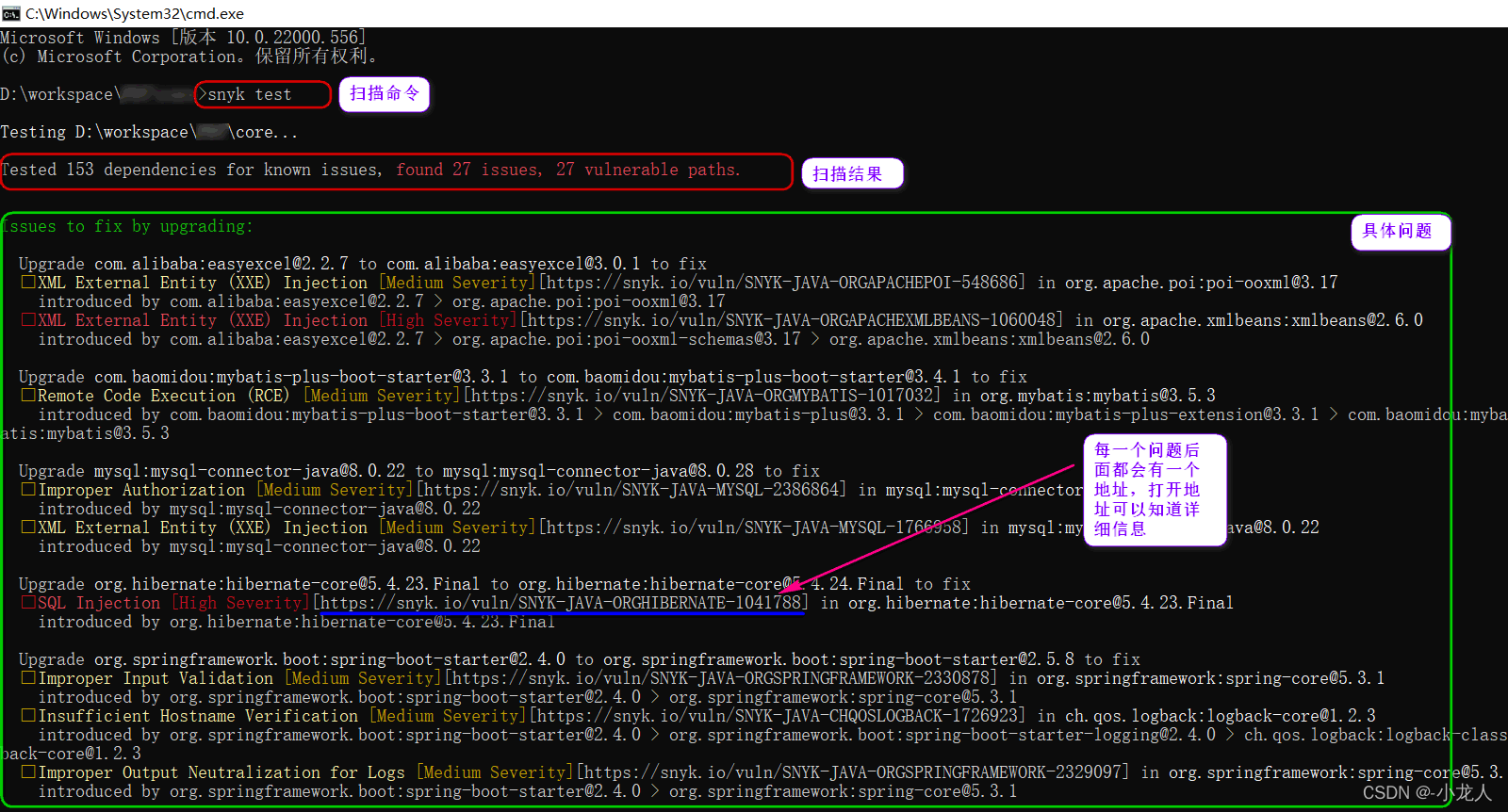The image size is (1508, 812).
Task: Open the SNYK-JAVA-ORGSPRINGFRAMEWORK-2330878 URL
Action: (x=720, y=678)
